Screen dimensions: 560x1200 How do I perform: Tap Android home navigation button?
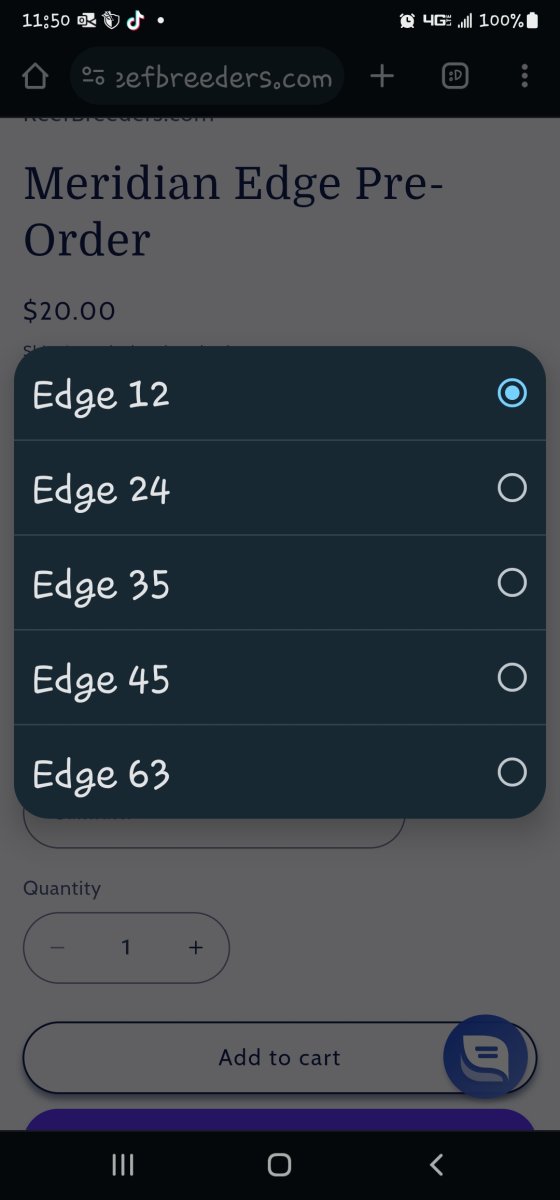[x=280, y=1164]
